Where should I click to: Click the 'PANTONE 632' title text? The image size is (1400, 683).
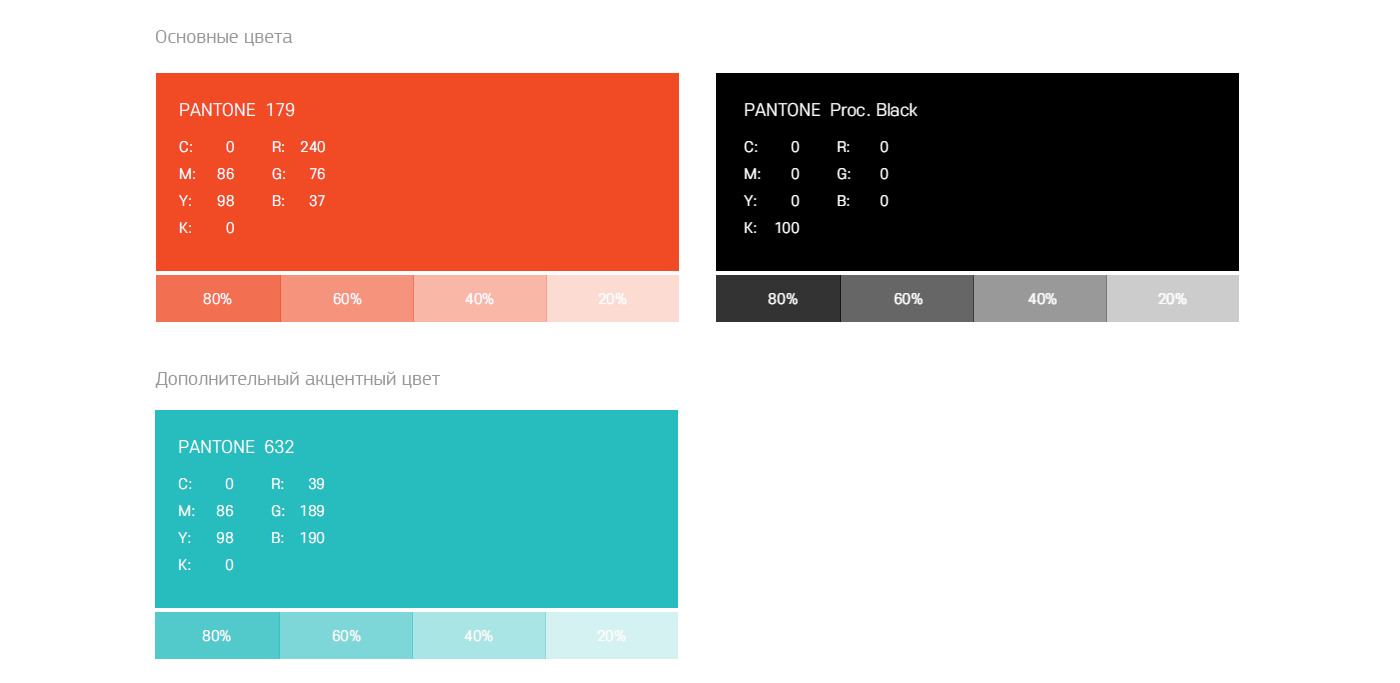(236, 447)
